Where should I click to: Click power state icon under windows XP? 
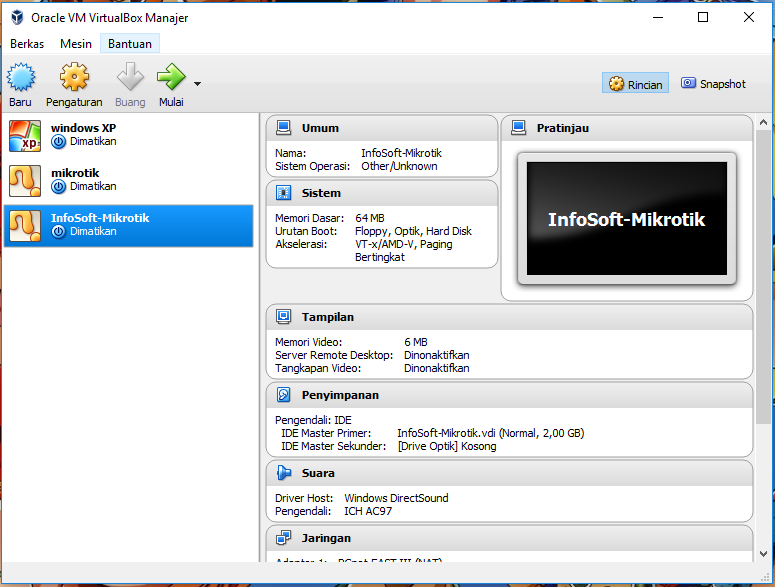[x=58, y=142]
